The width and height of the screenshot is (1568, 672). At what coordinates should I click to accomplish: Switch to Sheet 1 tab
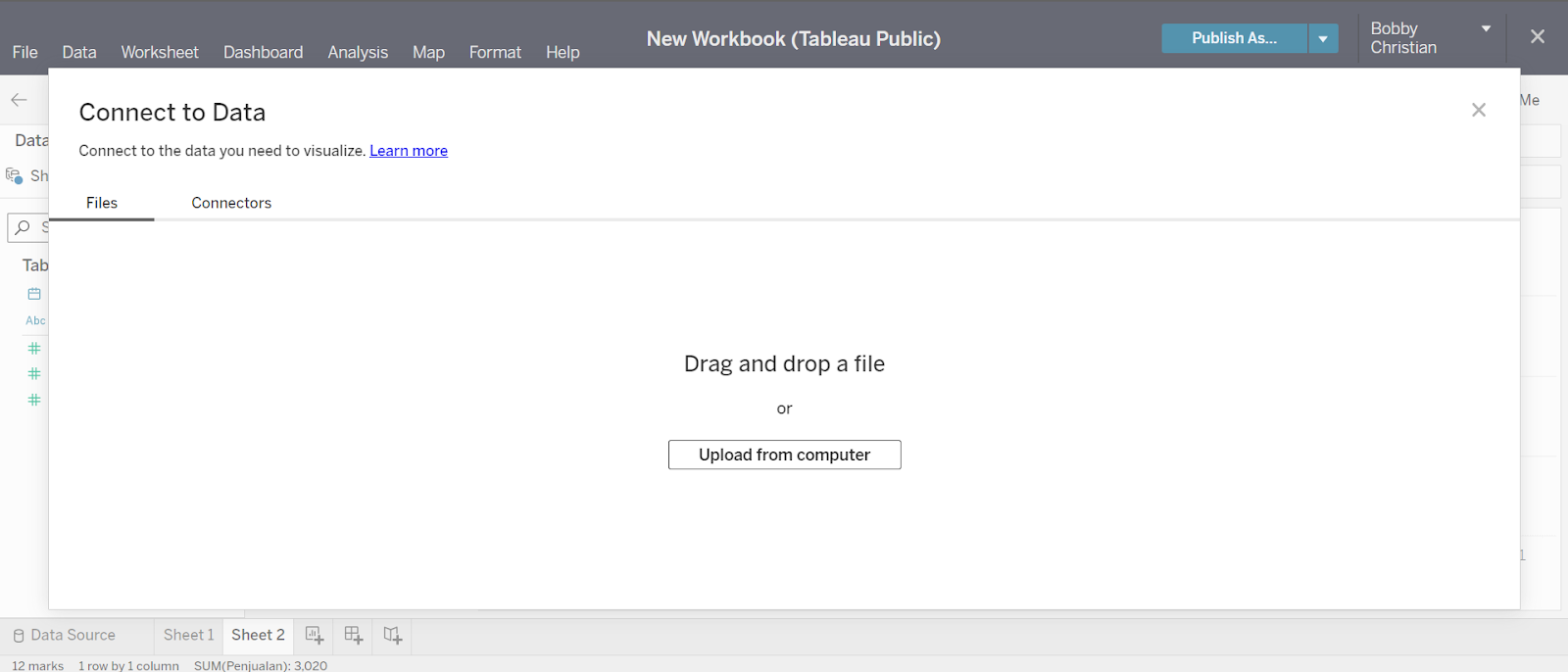click(188, 635)
